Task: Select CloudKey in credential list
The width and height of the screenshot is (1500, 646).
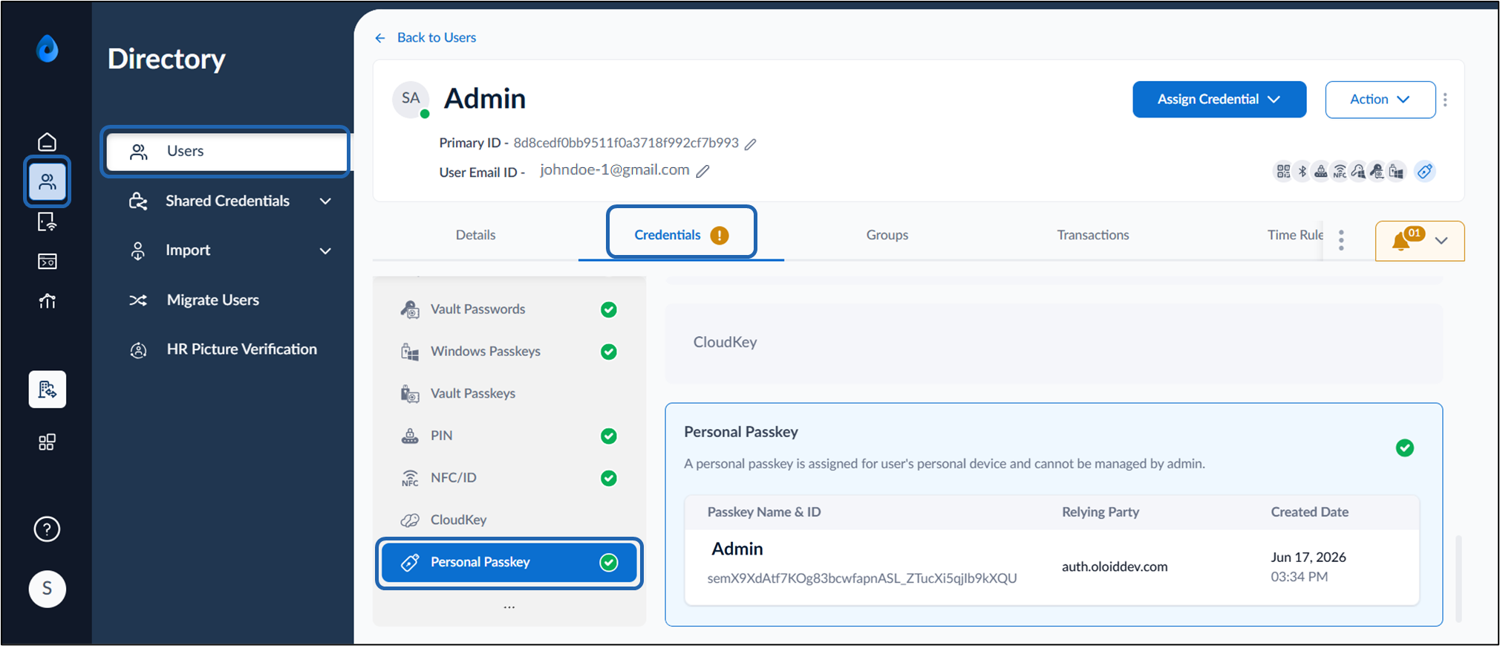Action: coord(509,520)
